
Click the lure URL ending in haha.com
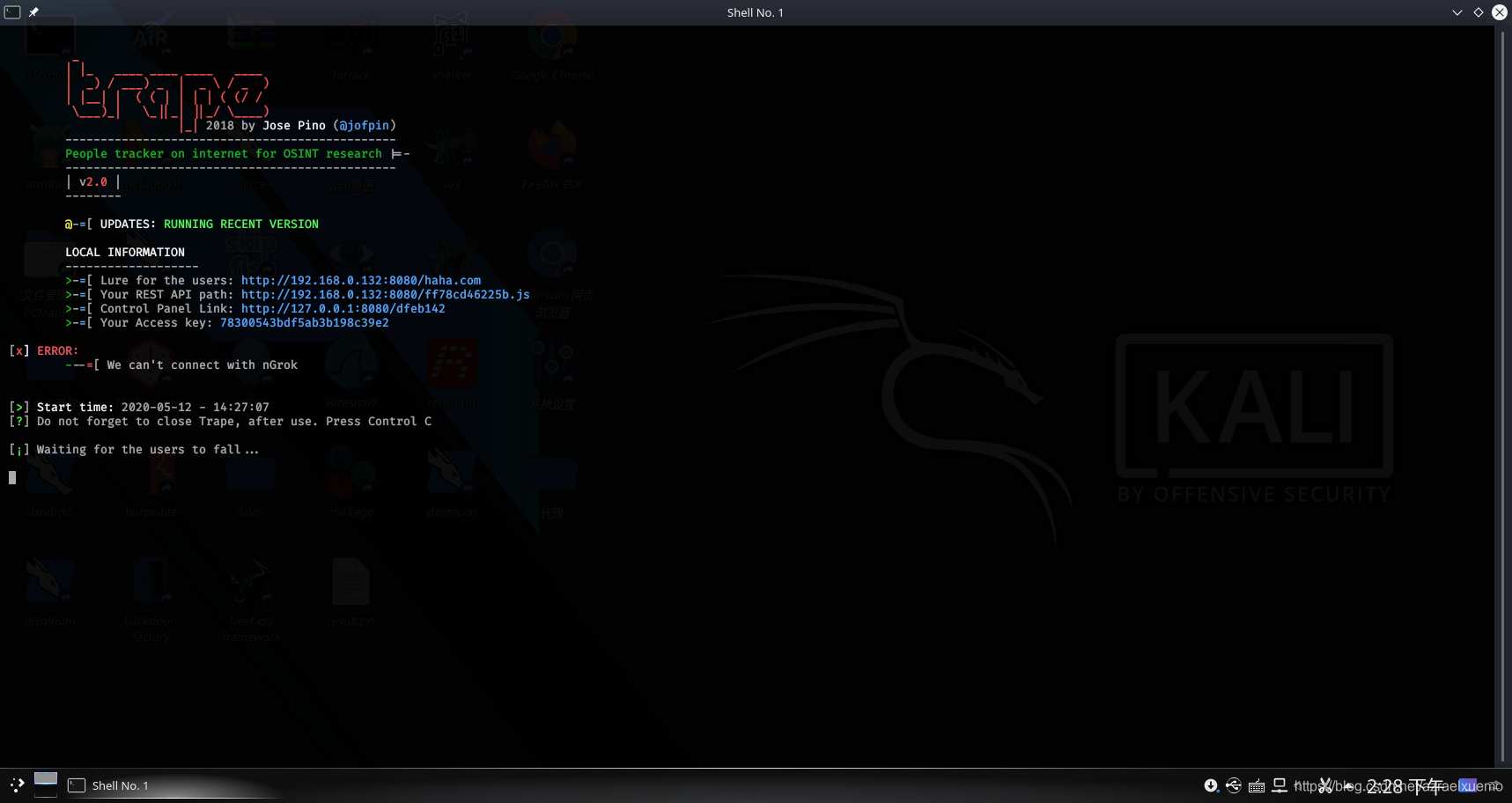pos(361,281)
